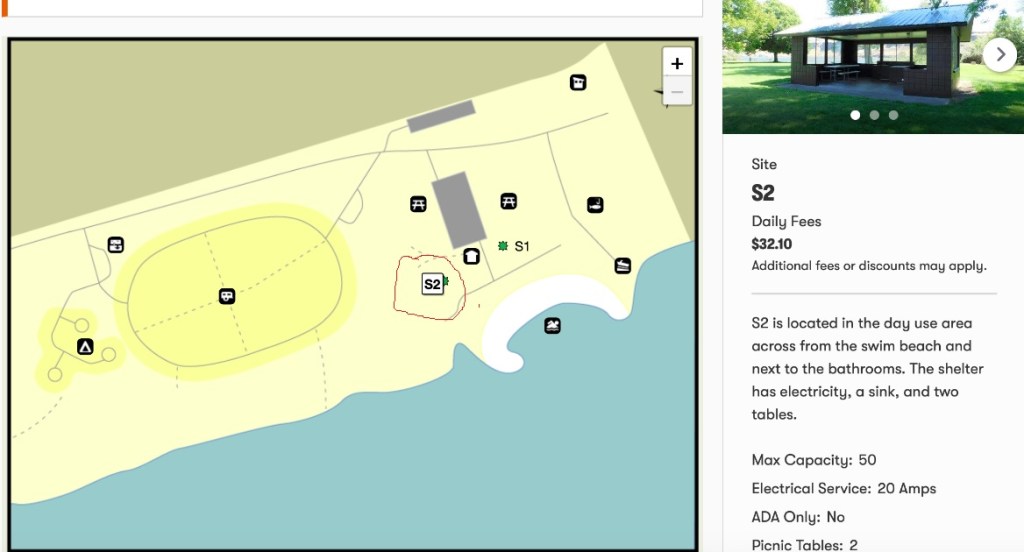This screenshot has width=1024, height=552.
Task: Click the large gray building on map
Action: (x=459, y=209)
